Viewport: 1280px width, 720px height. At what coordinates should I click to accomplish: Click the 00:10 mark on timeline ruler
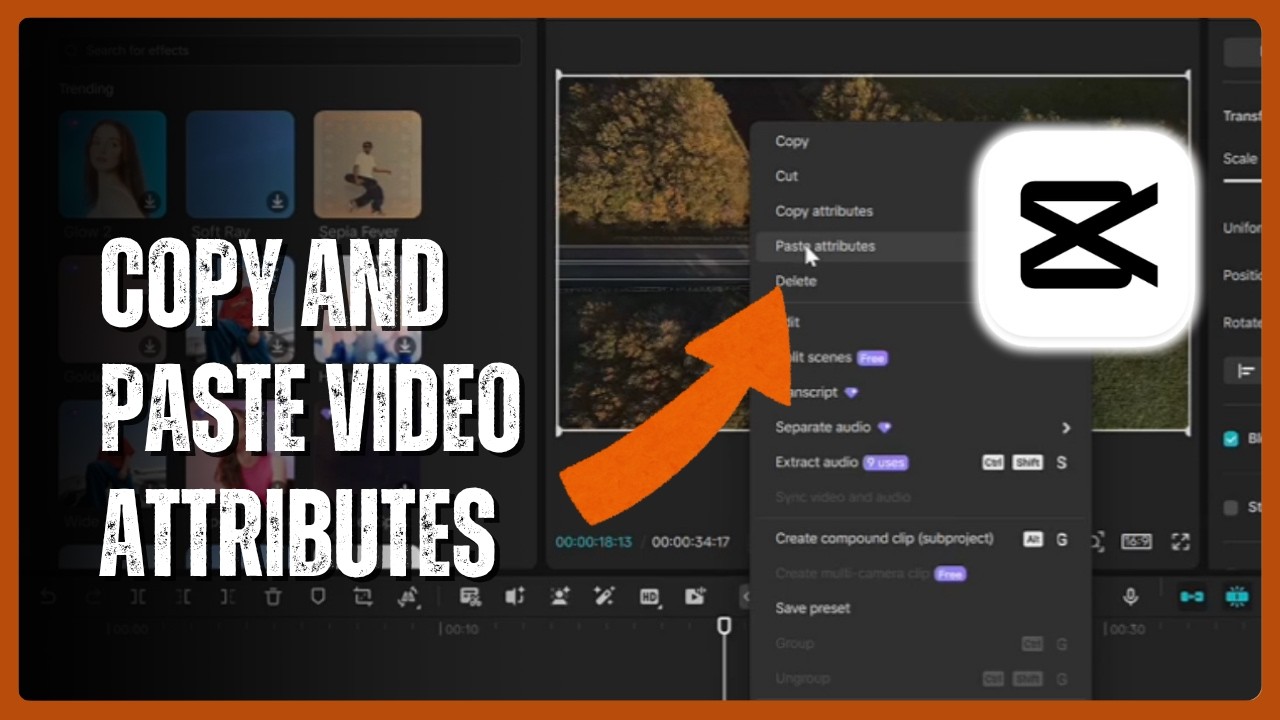pos(461,630)
